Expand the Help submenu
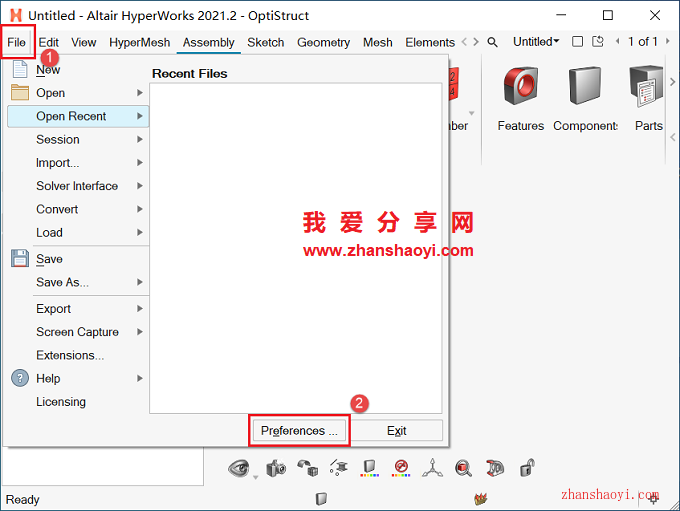 tap(78, 378)
